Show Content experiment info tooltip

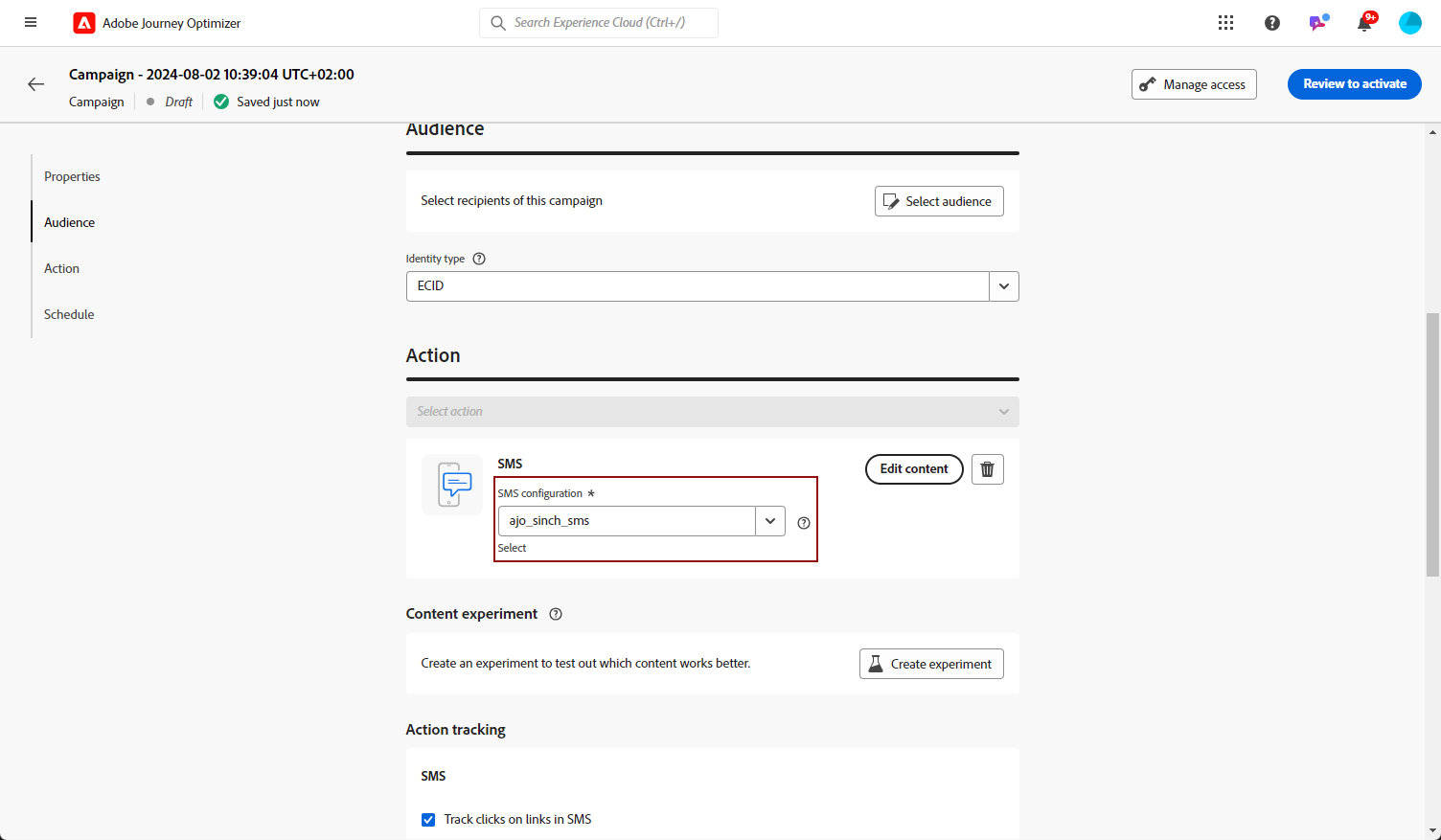point(556,614)
